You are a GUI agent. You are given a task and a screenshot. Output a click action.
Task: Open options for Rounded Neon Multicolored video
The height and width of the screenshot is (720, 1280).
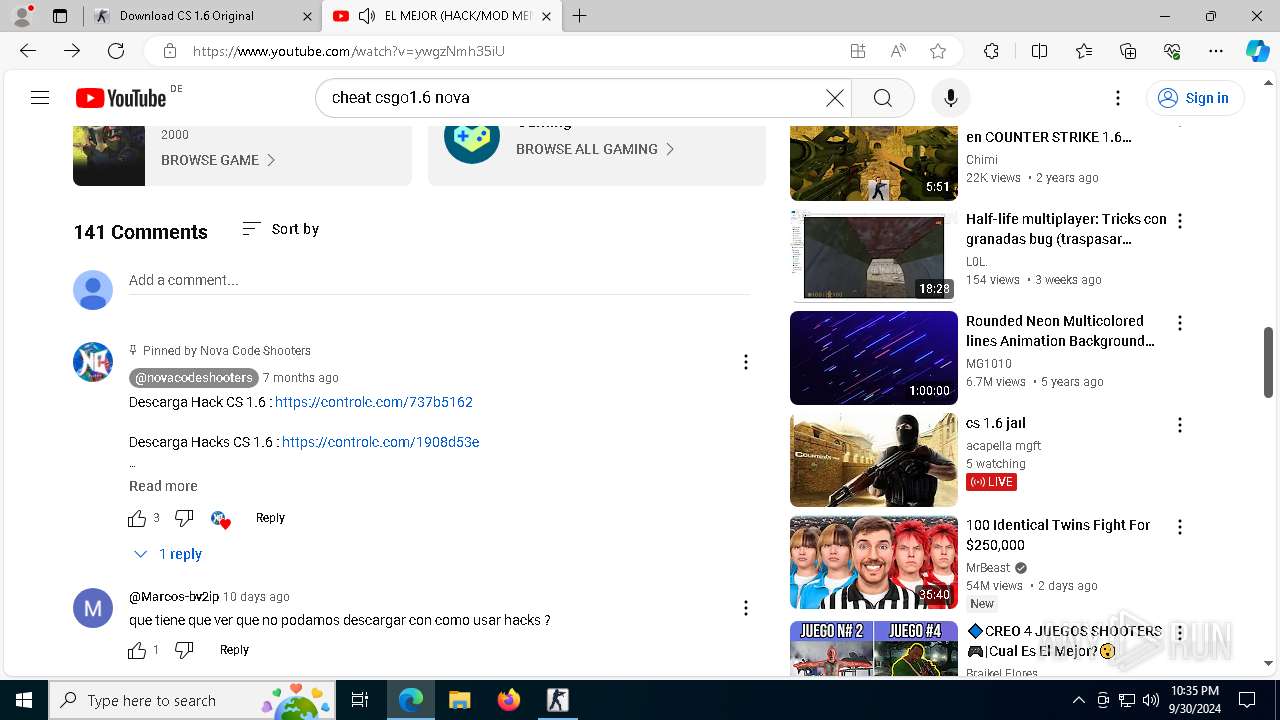pos(1180,323)
